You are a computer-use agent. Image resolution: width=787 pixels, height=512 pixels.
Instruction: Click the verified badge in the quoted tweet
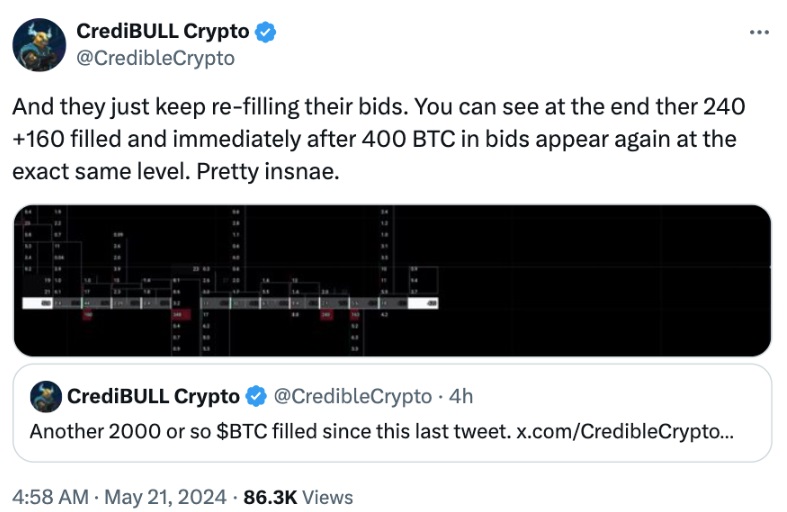click(255, 397)
